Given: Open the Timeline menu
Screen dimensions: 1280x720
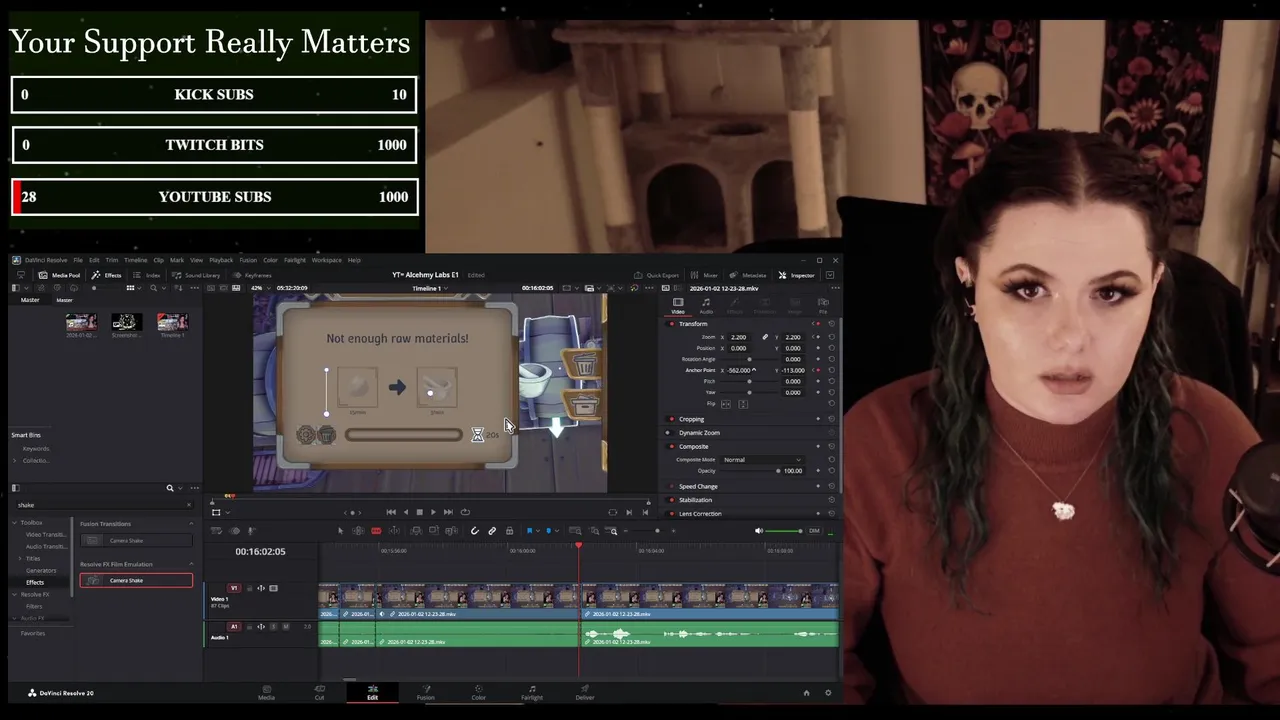Looking at the screenshot, I should click(x=135, y=260).
